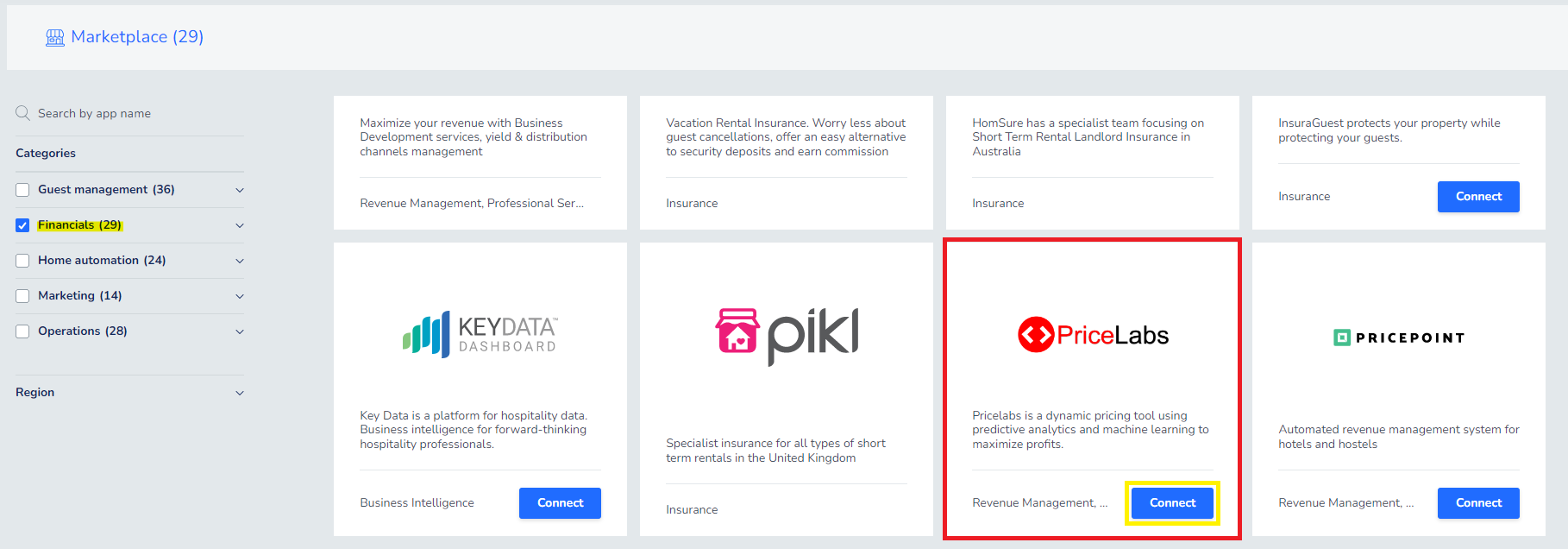The width and height of the screenshot is (1568, 549).
Task: Click the Key Data description text
Action: [473, 430]
